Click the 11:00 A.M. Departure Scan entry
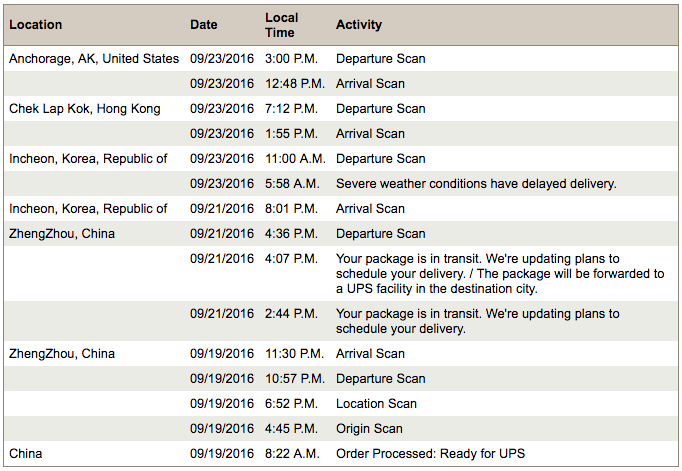The height and width of the screenshot is (471, 682). pos(380,159)
